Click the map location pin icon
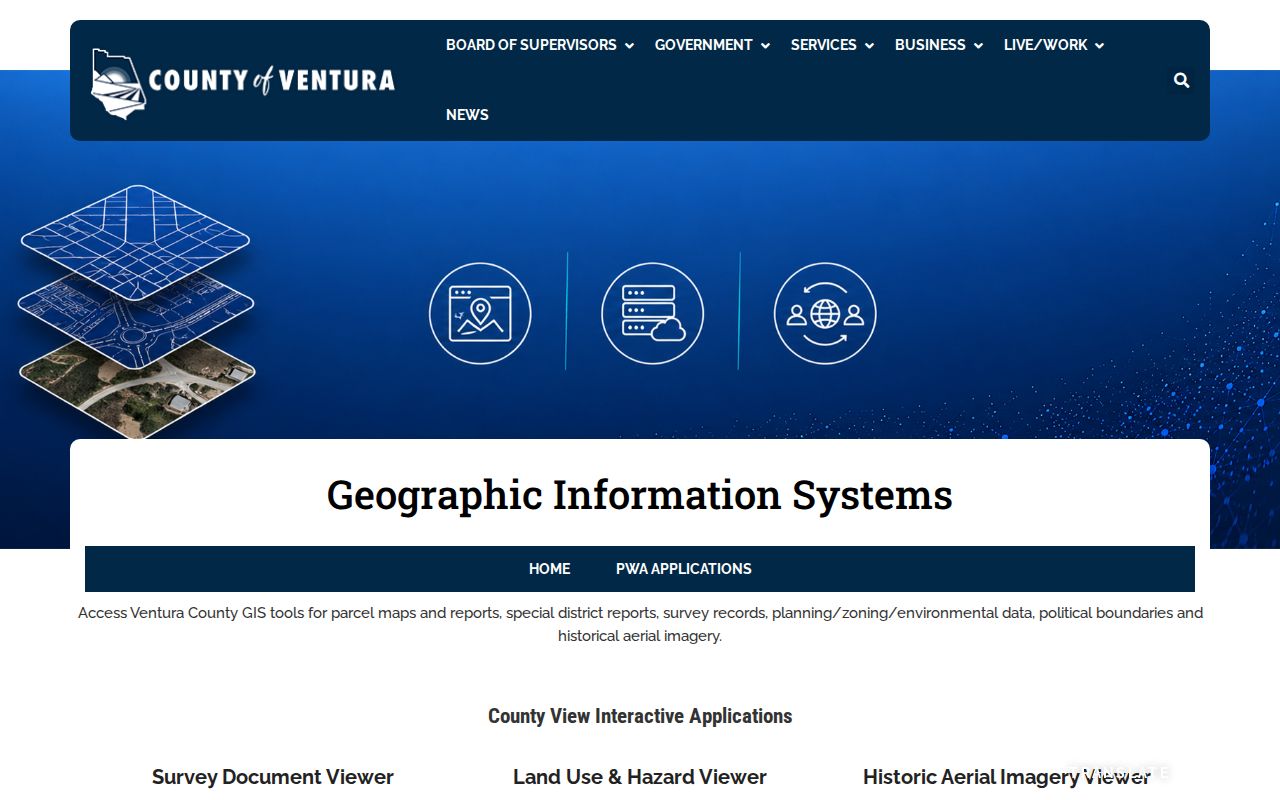Image resolution: width=1280 pixels, height=800 pixels. click(x=480, y=313)
